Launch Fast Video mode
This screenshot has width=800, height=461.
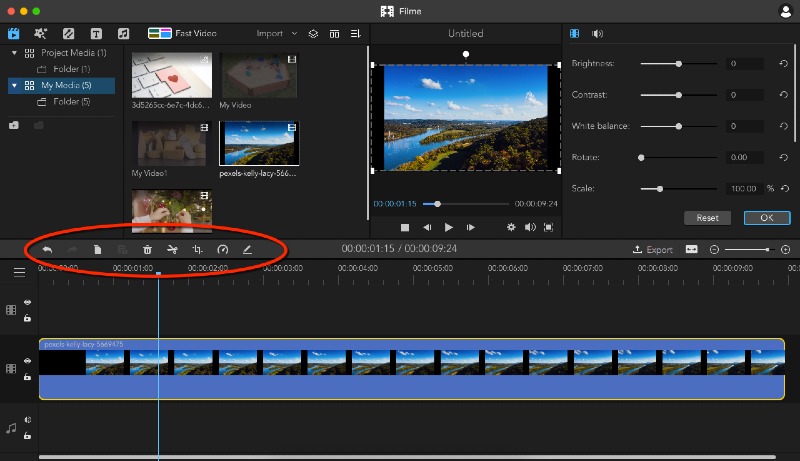[x=182, y=33]
